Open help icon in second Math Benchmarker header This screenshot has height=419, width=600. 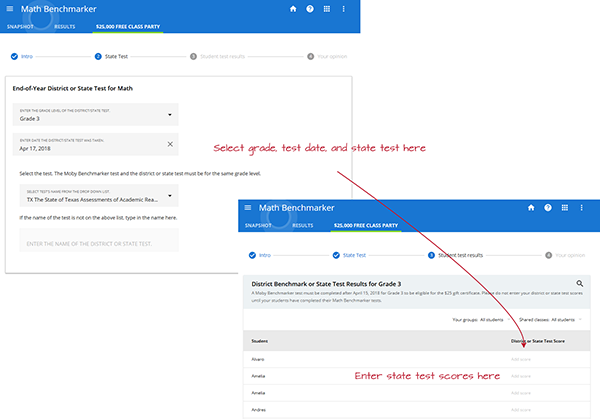(x=548, y=207)
